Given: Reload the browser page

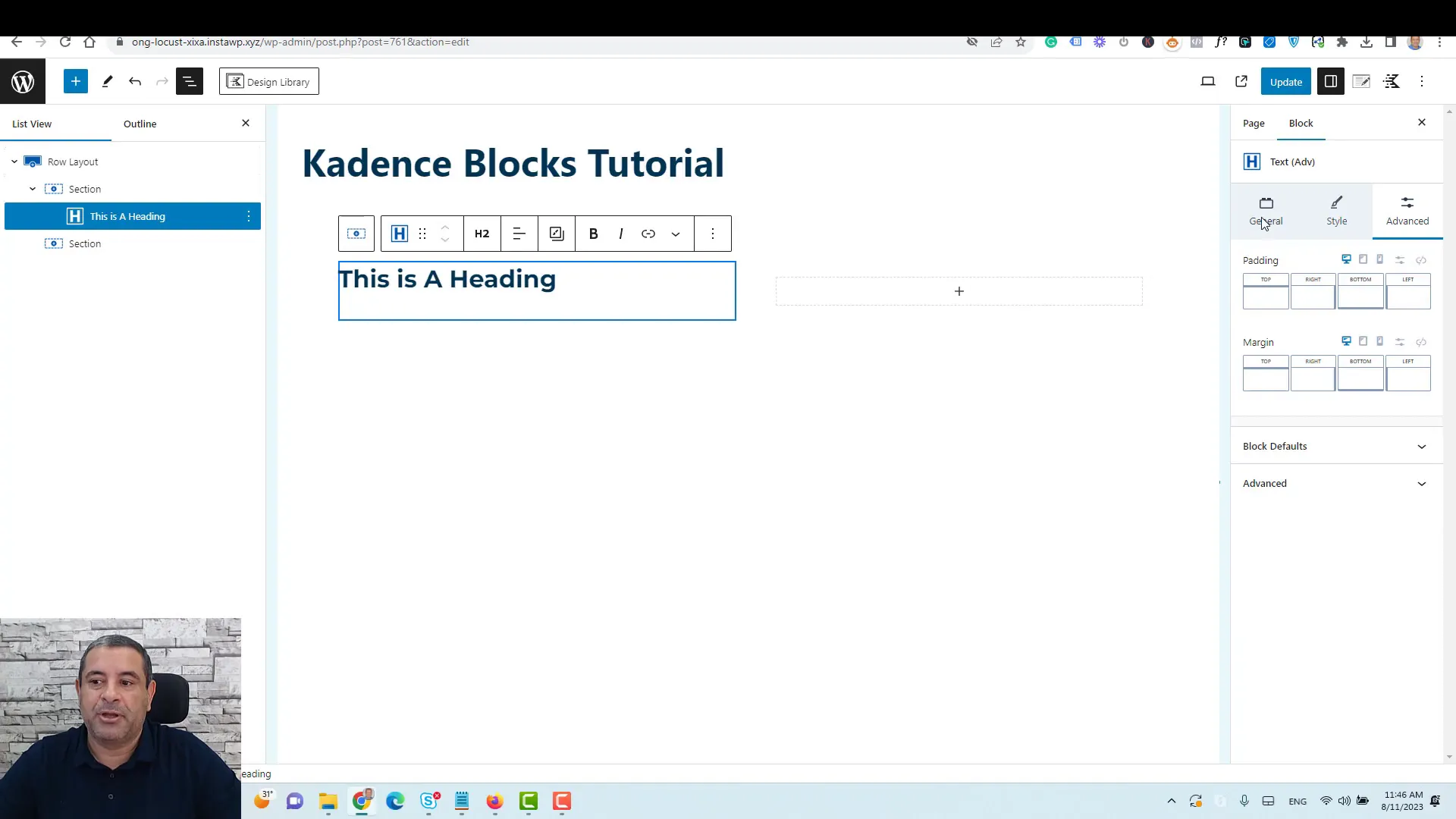Looking at the screenshot, I should pos(65,42).
